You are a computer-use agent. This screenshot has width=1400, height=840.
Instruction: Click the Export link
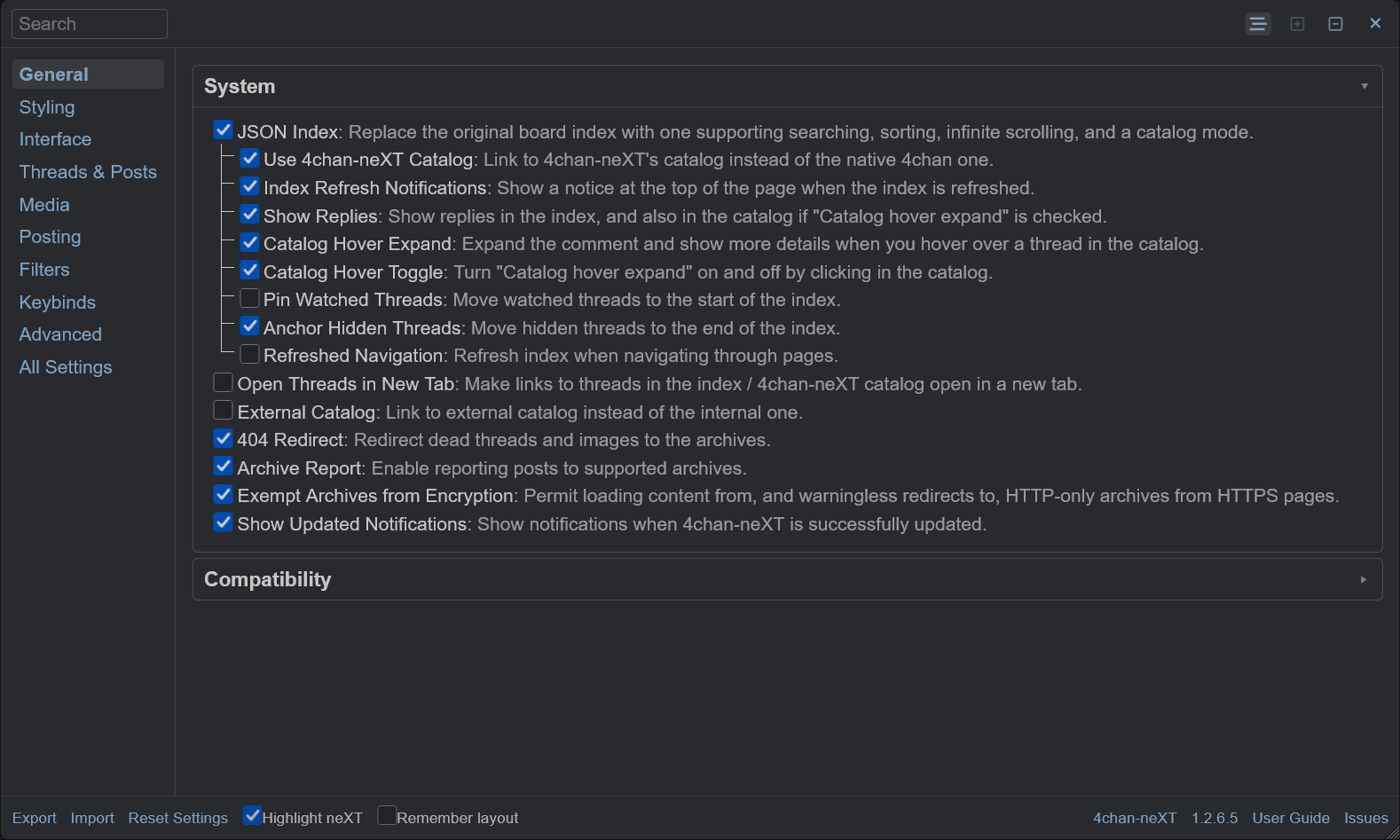tap(35, 818)
